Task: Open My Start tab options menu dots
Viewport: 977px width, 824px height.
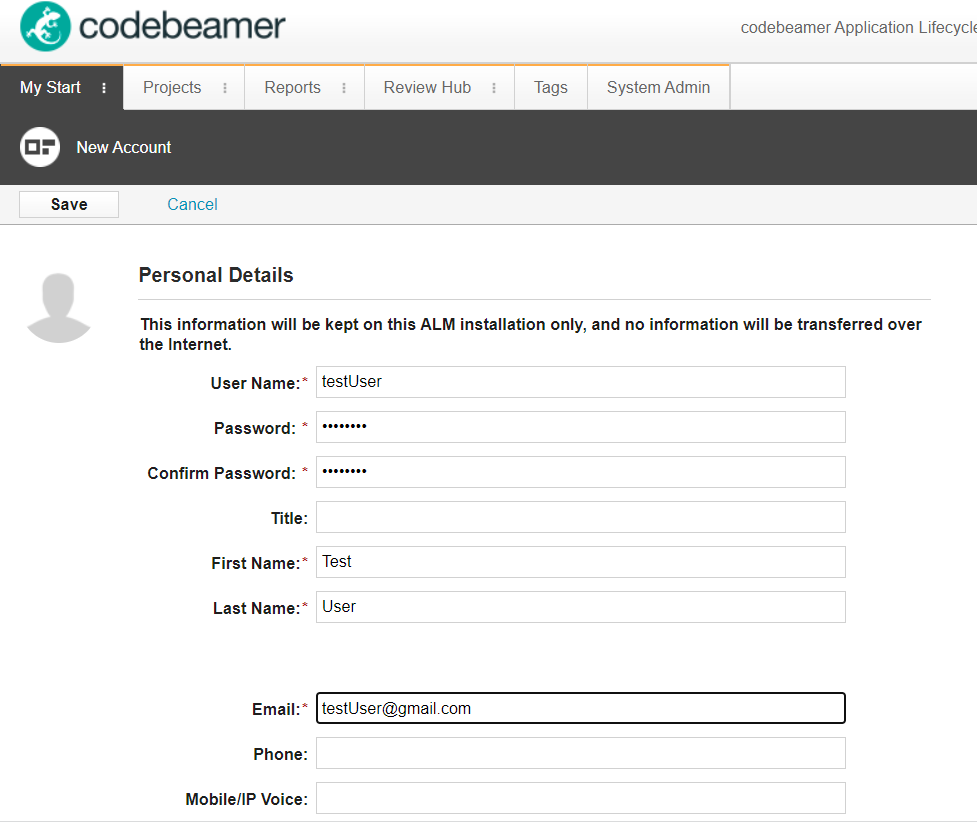Action: click(x=104, y=88)
